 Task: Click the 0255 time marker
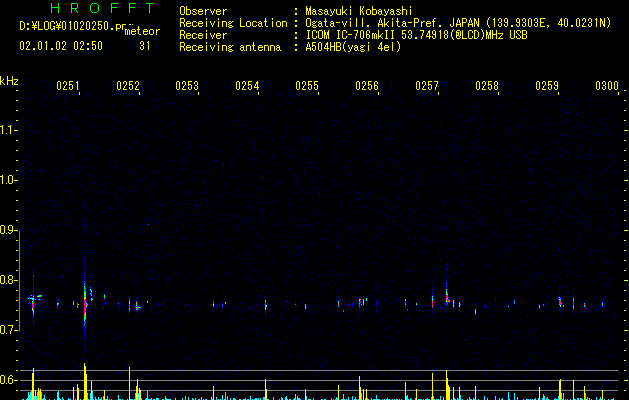click(x=307, y=85)
